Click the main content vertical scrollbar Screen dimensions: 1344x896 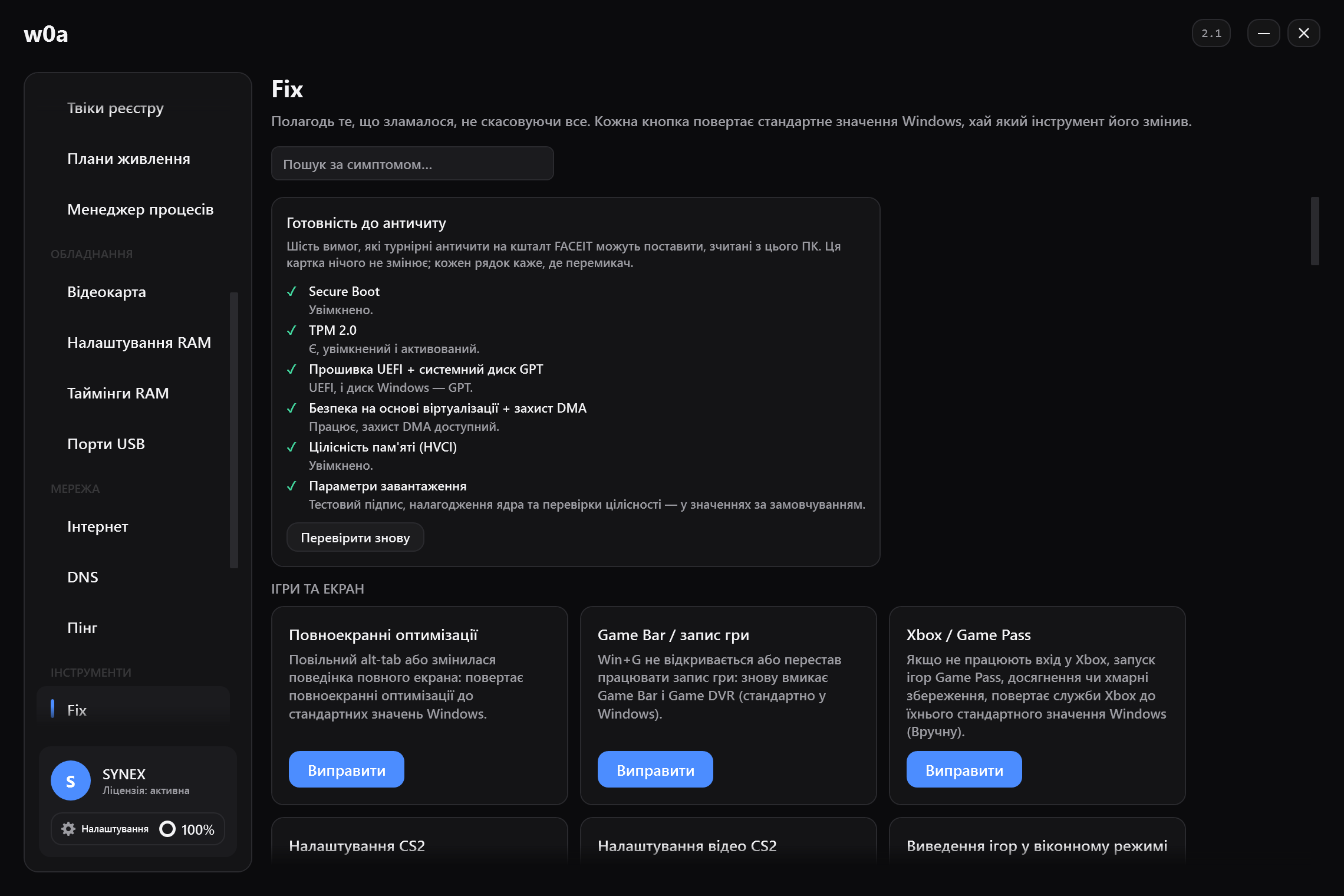1315,231
